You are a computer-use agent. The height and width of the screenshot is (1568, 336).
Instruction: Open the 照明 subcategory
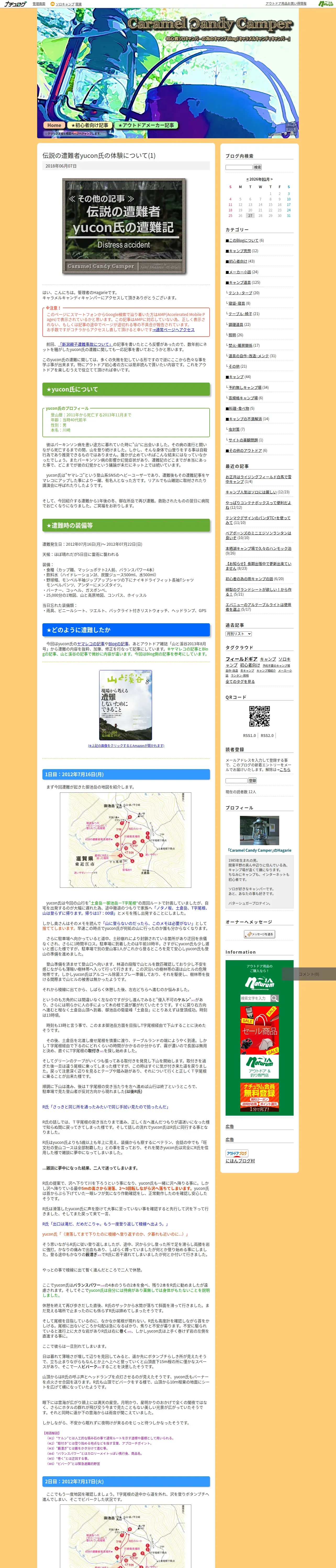click(232, 335)
